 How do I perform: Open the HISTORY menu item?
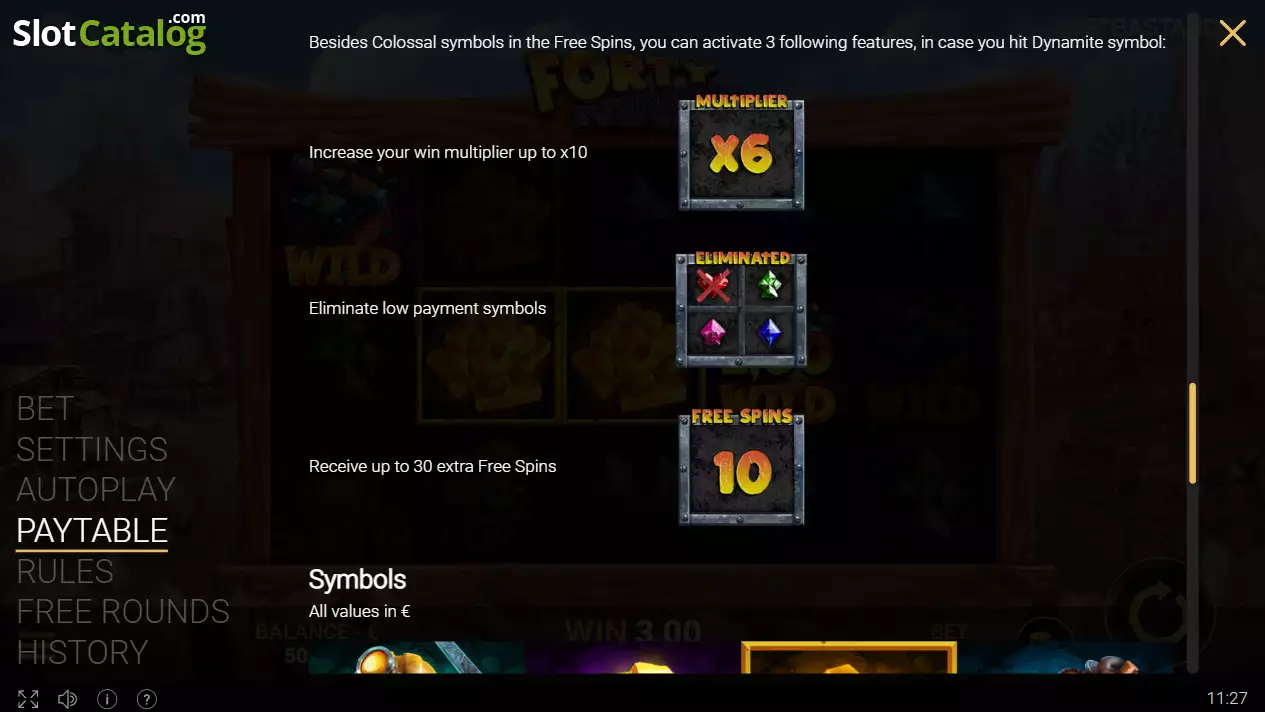[82, 652]
